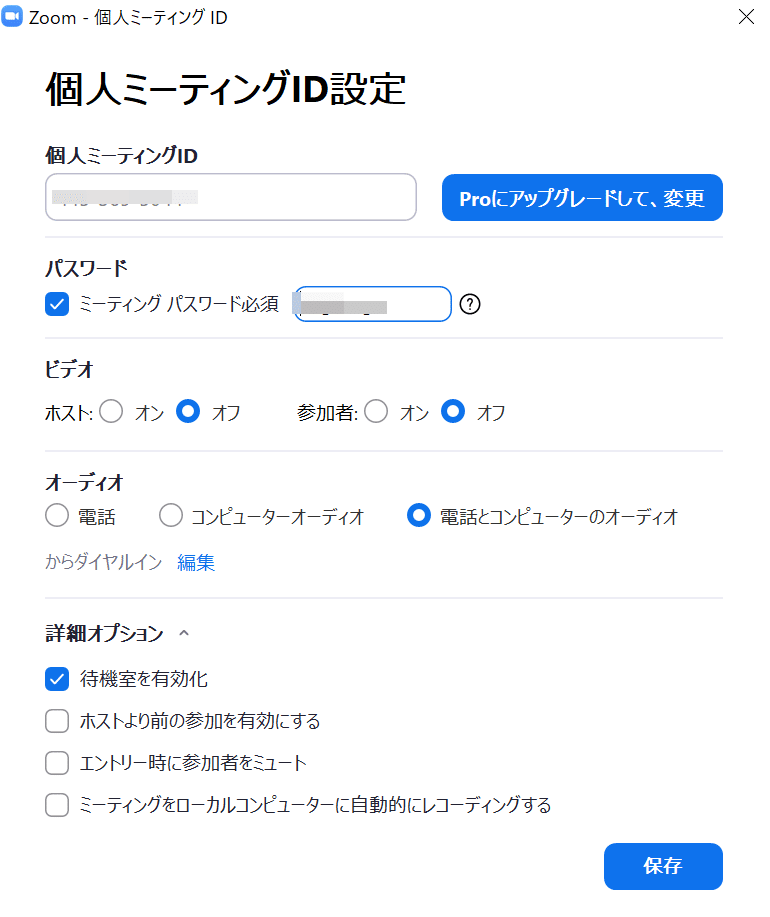
Task: Turn 参加者 video オン
Action: tap(376, 411)
